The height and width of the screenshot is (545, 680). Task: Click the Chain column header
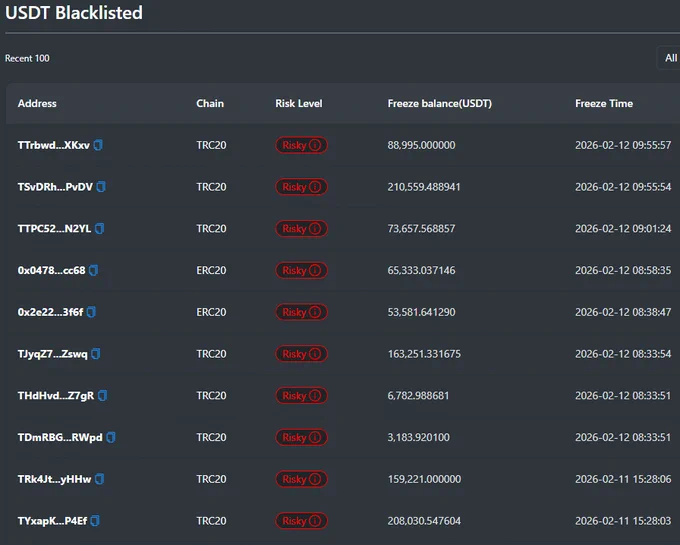tap(210, 103)
